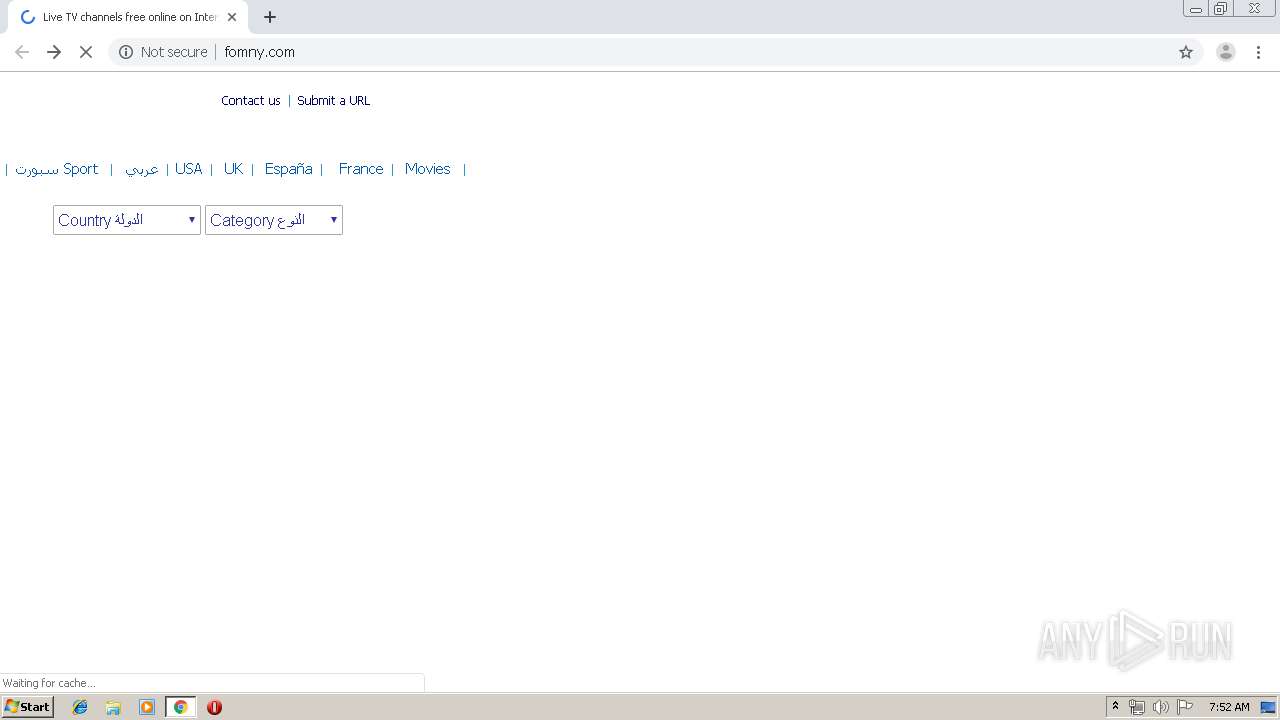Screen dimensions: 1280x720
Task: Browse UK channels
Action: [x=233, y=169]
